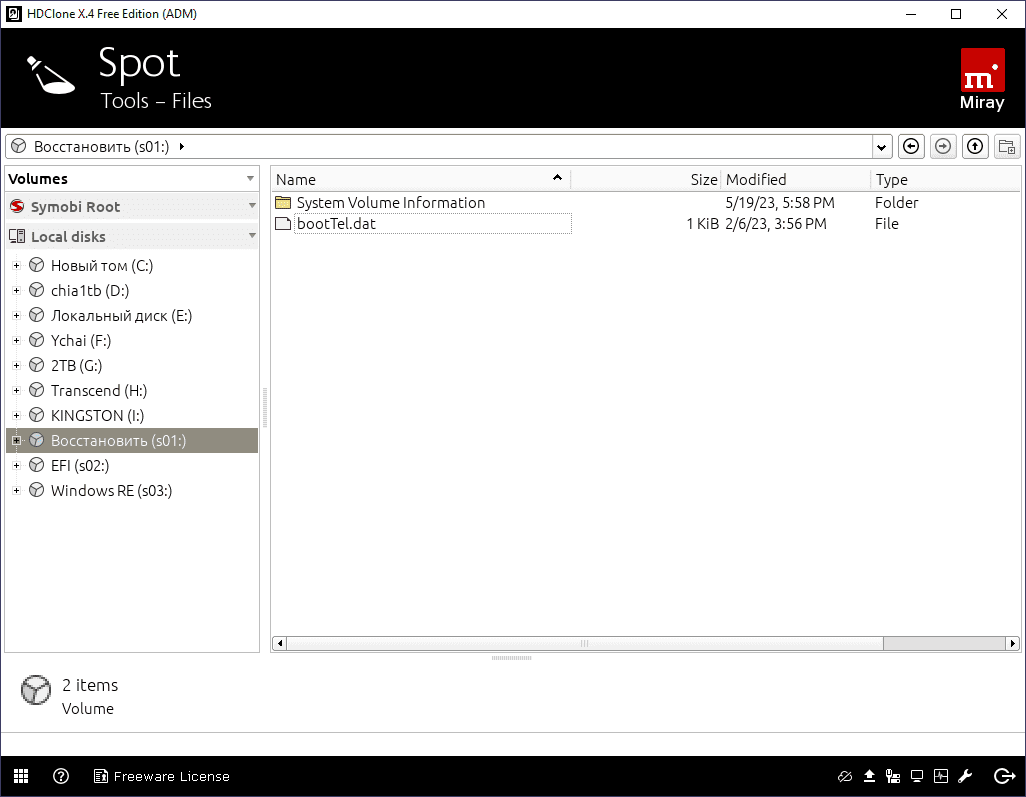
Task: Click the bootTel.dat file icon
Action: tap(283, 224)
